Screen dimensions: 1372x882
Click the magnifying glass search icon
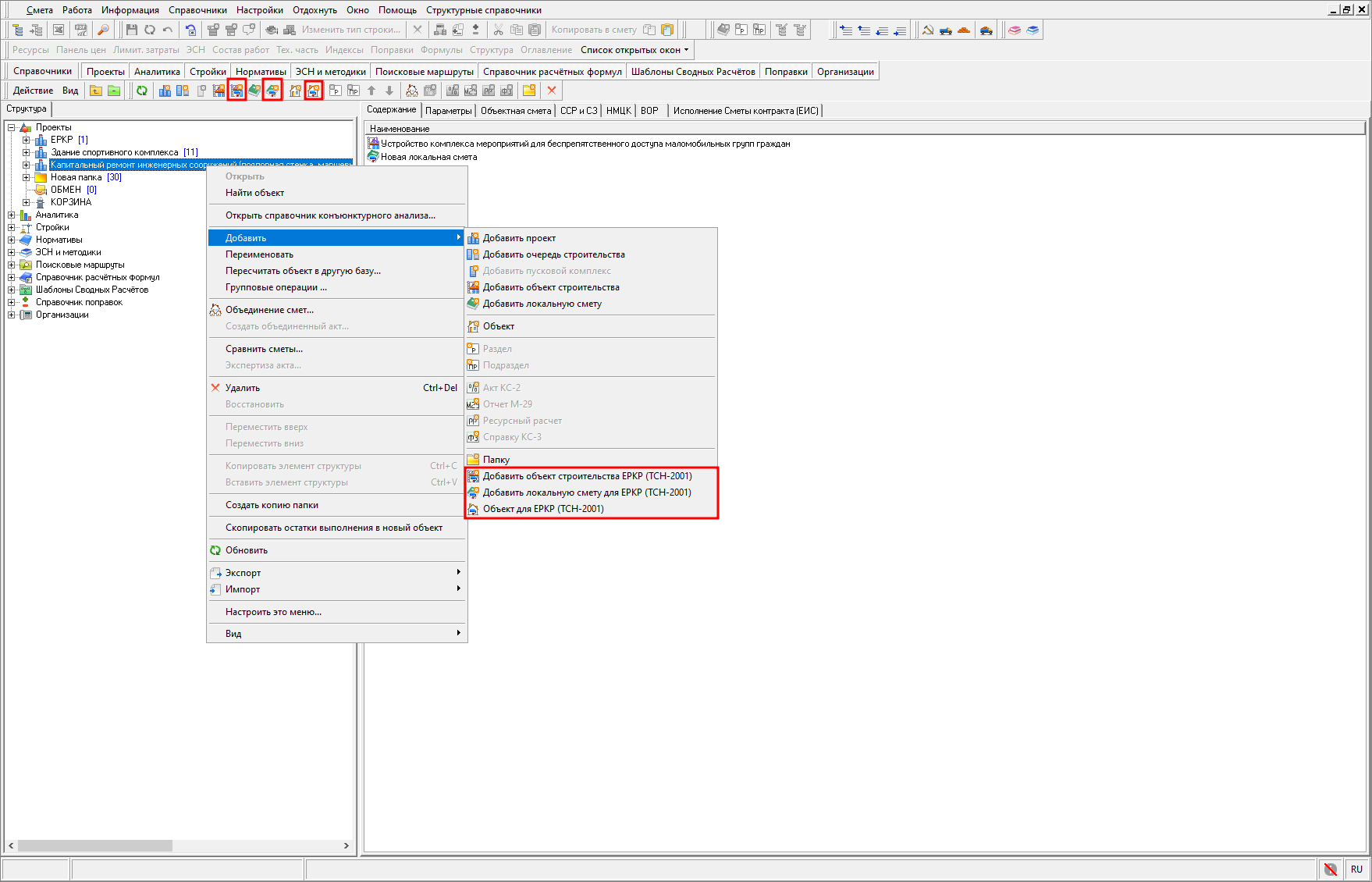tap(103, 30)
